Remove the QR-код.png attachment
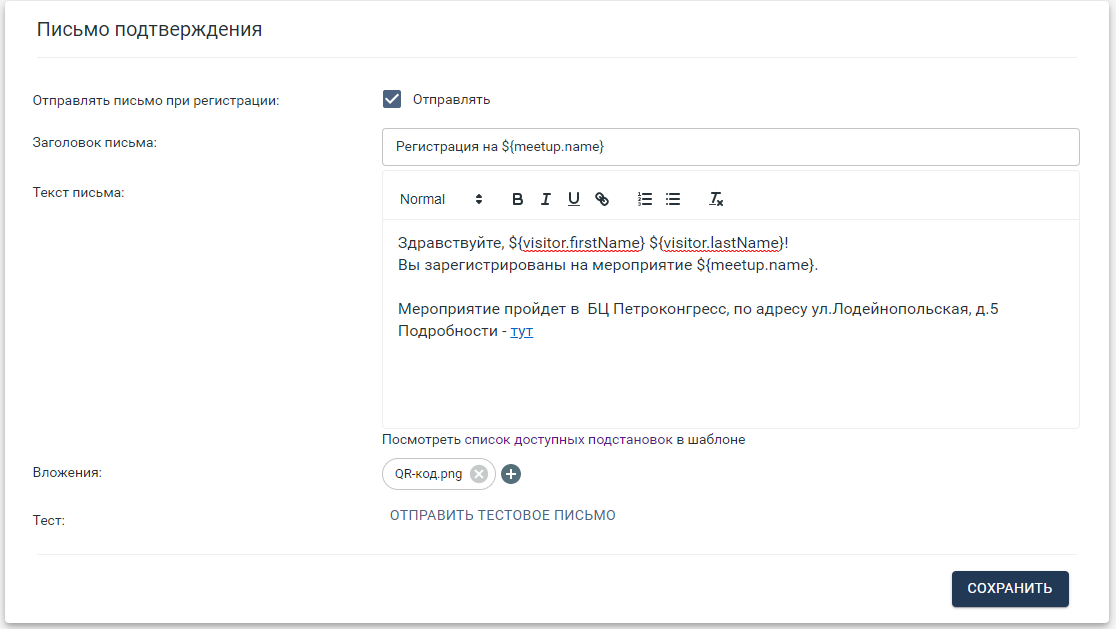The height and width of the screenshot is (629, 1116). click(x=479, y=474)
